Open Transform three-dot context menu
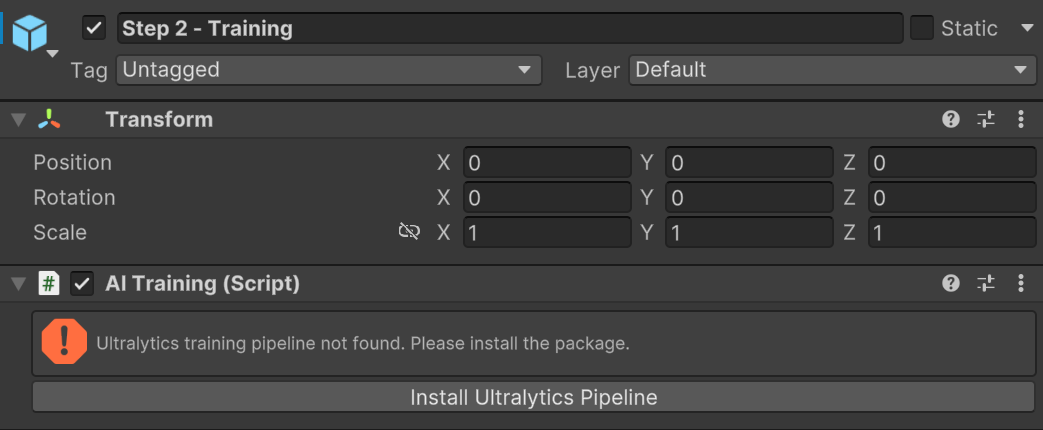 [x=1021, y=120]
